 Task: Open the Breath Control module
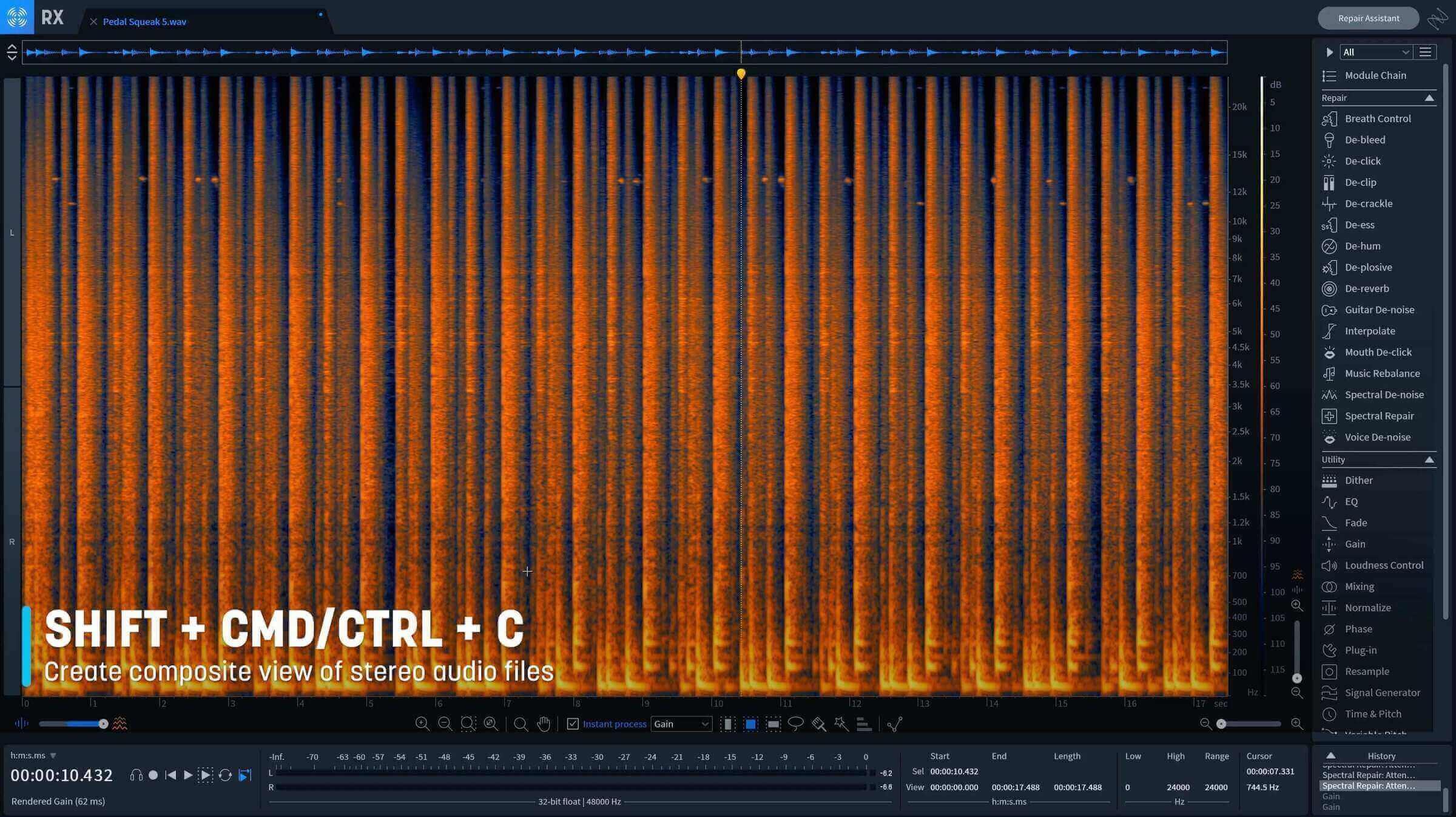tap(1377, 118)
